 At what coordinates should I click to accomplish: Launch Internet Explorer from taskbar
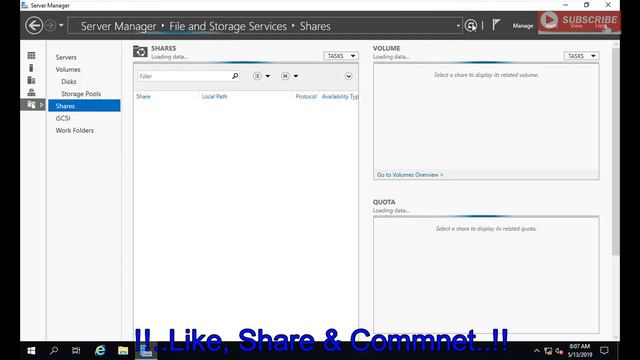(100, 351)
